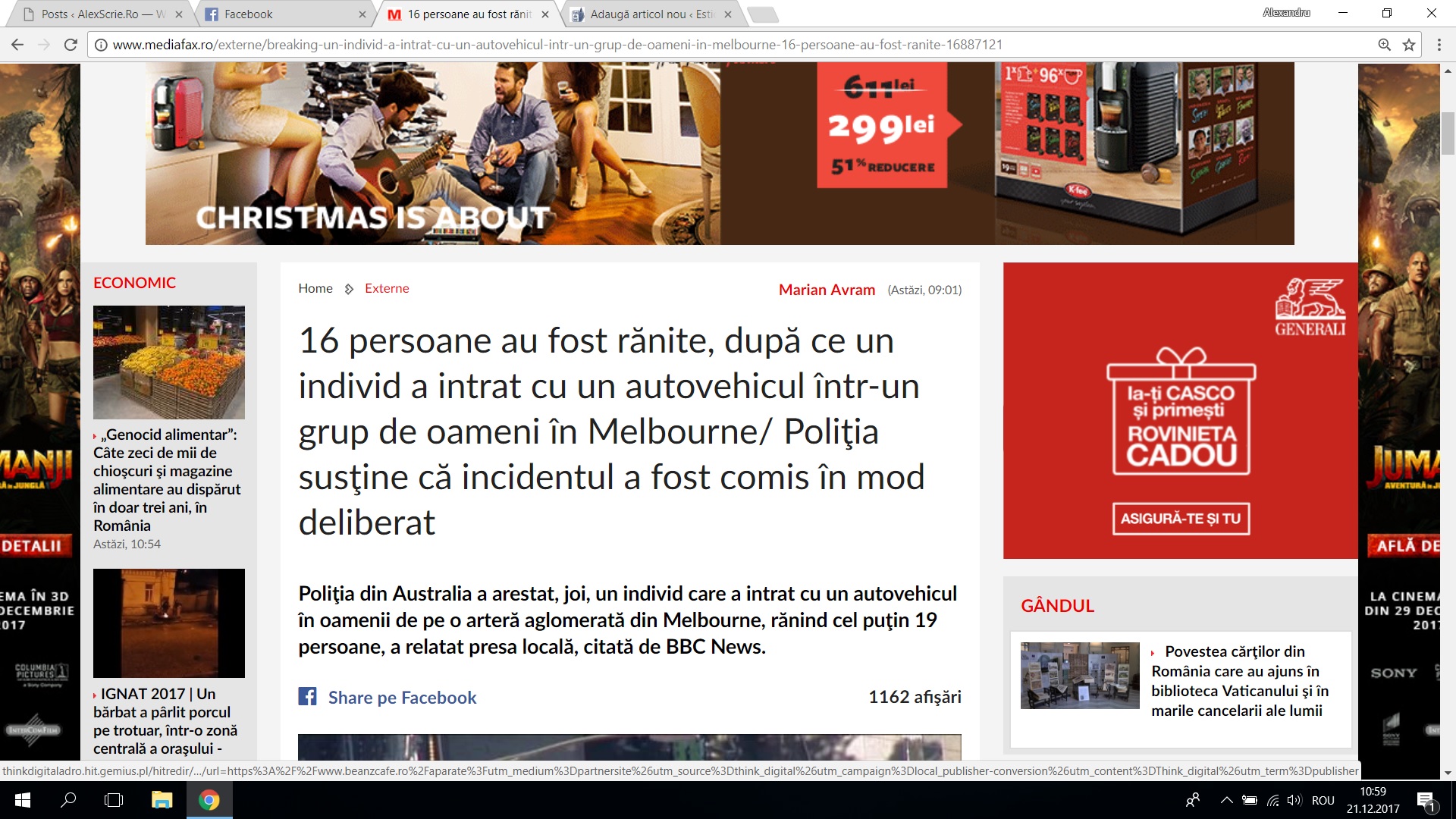Open the Action Center notifications icon

[x=1426, y=801]
